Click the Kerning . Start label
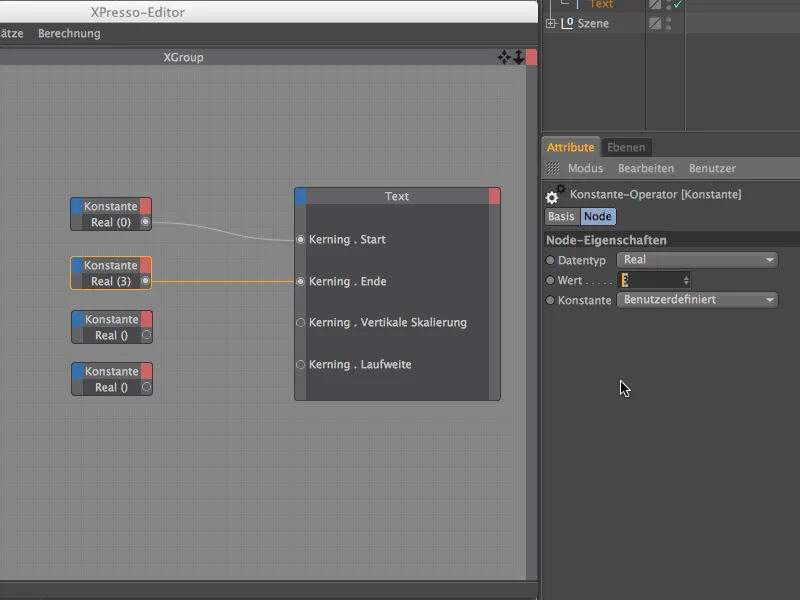 coord(347,239)
